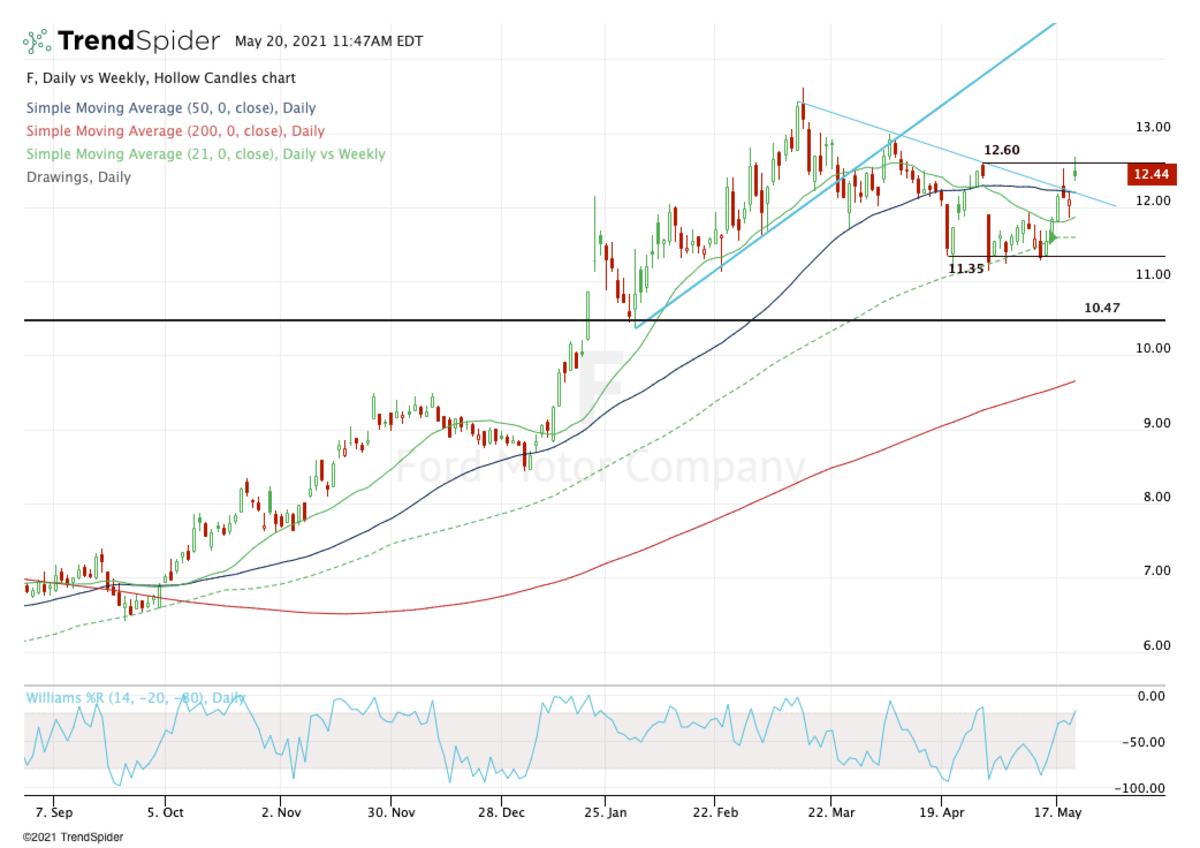Click the Drawings, Daily legend entry

coord(78,177)
